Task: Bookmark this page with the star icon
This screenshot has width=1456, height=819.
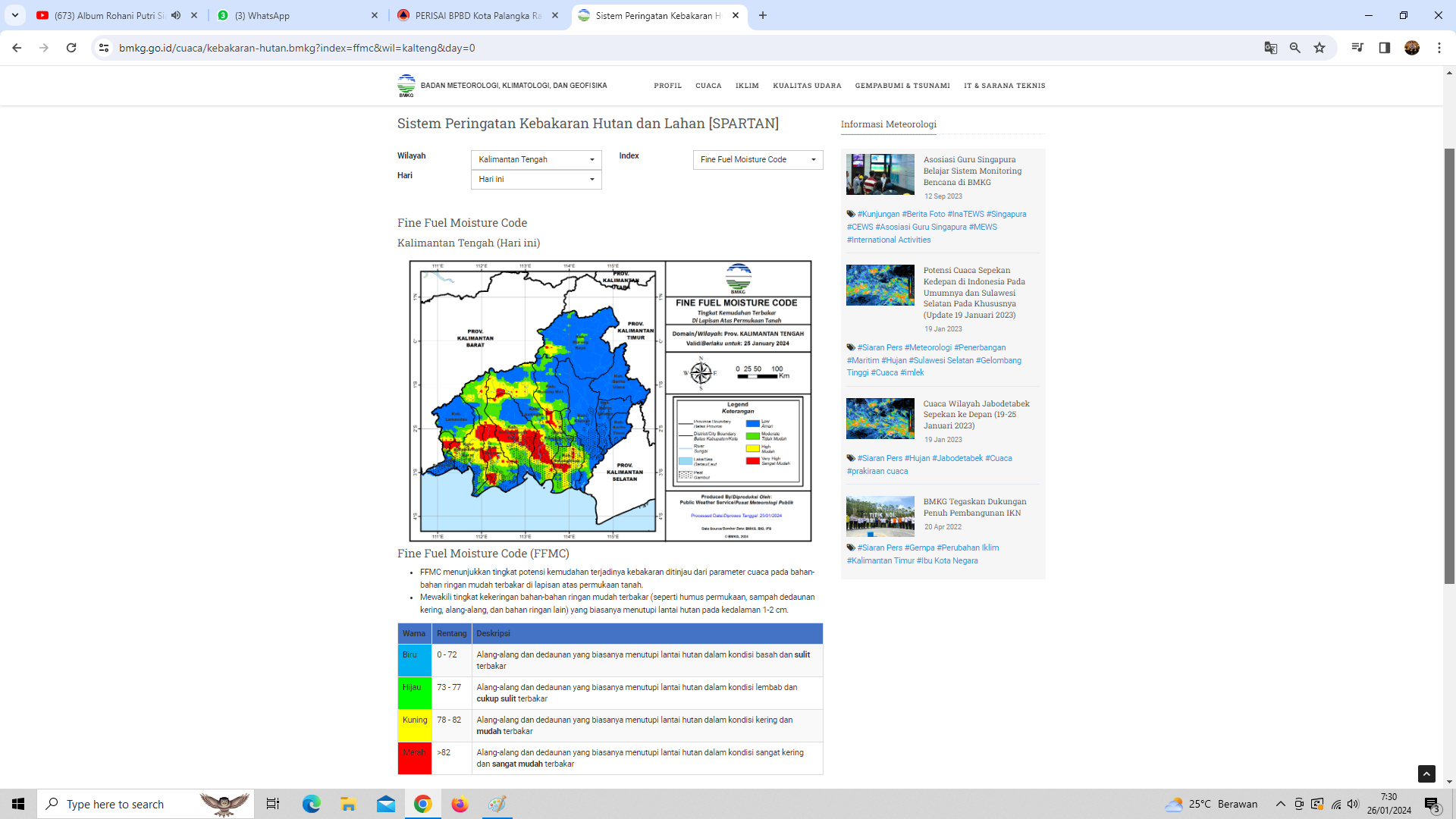Action: (x=1319, y=48)
